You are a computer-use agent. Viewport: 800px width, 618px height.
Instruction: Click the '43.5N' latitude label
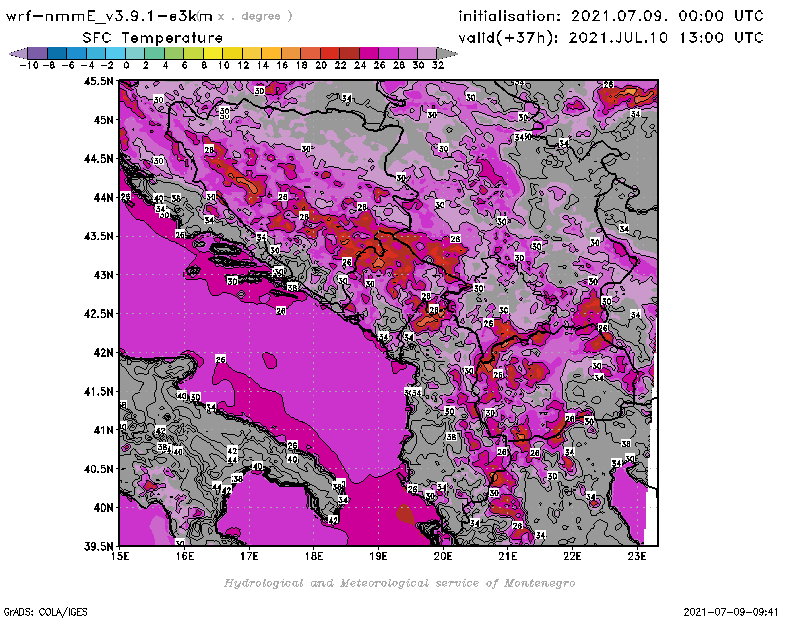[98, 236]
